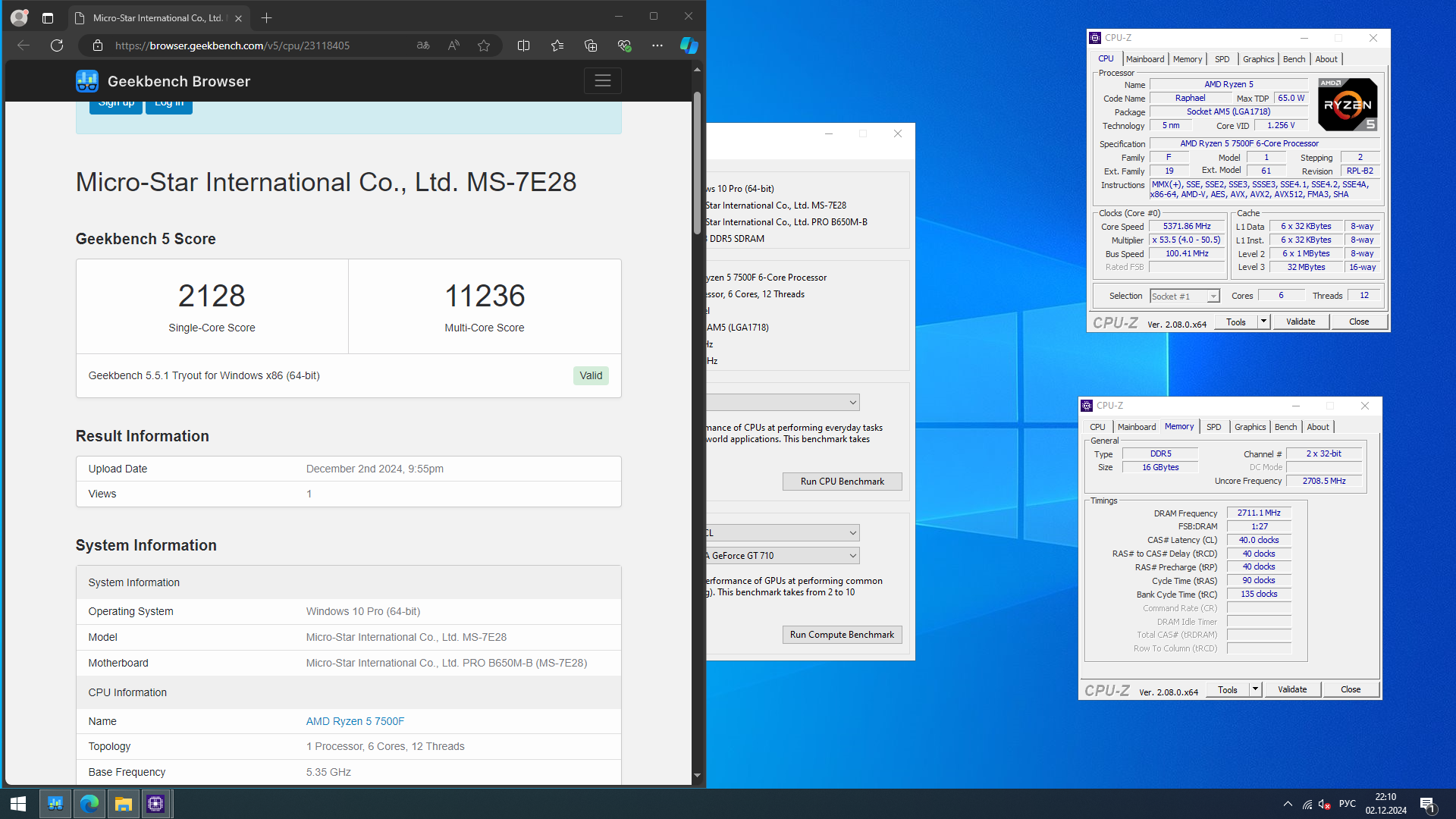The image size is (1456, 819).
Task: Run CPU Benchmark in Geekbench window
Action: click(842, 482)
